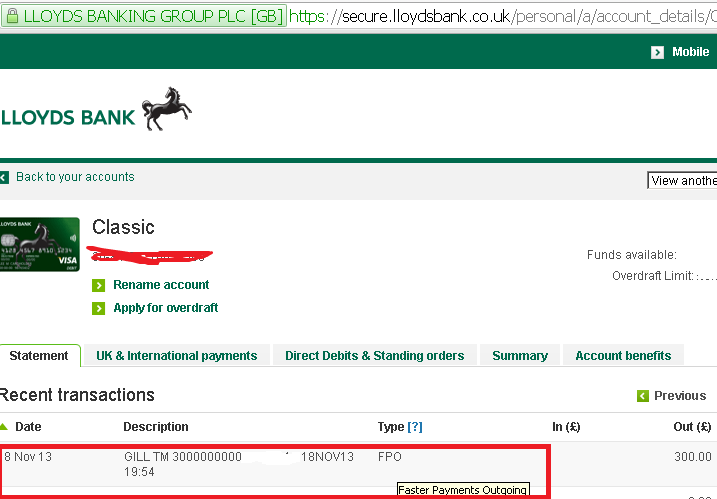Click the Date sort arrow icon
Screen dimensions: 717x499
tap(4, 427)
